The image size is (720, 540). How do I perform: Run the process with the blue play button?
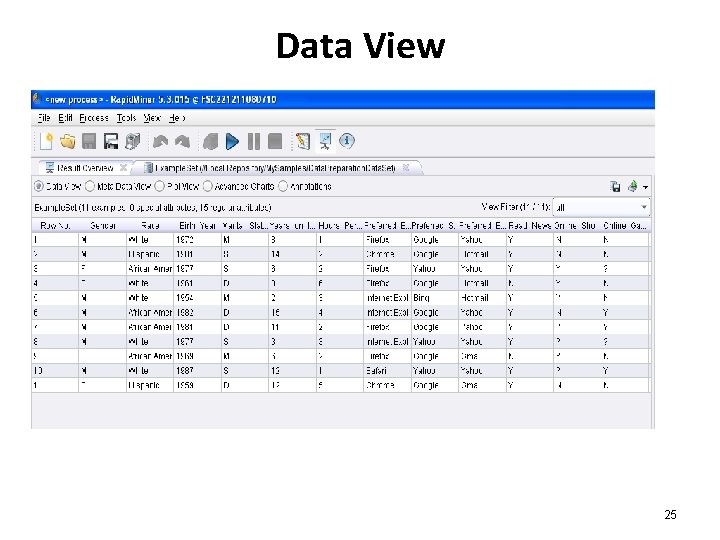[232, 141]
